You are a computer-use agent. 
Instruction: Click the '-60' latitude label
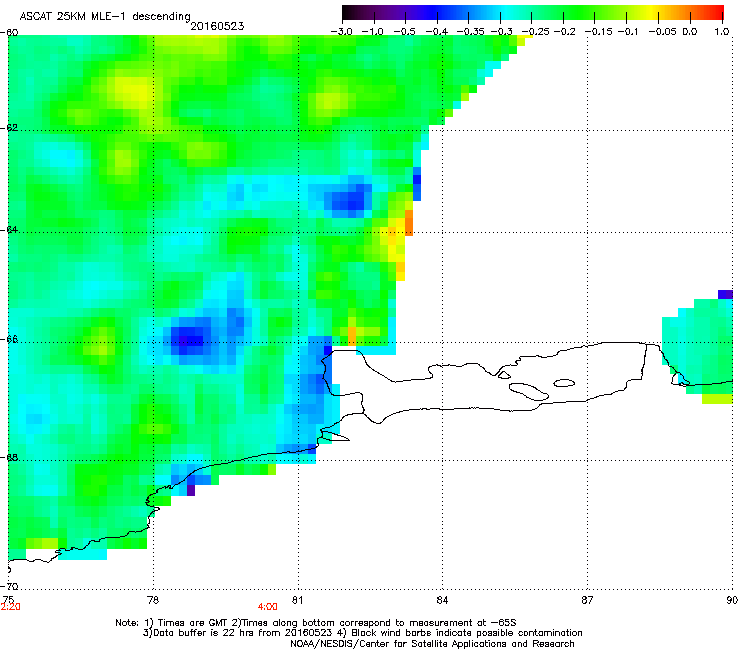[x=9, y=33]
